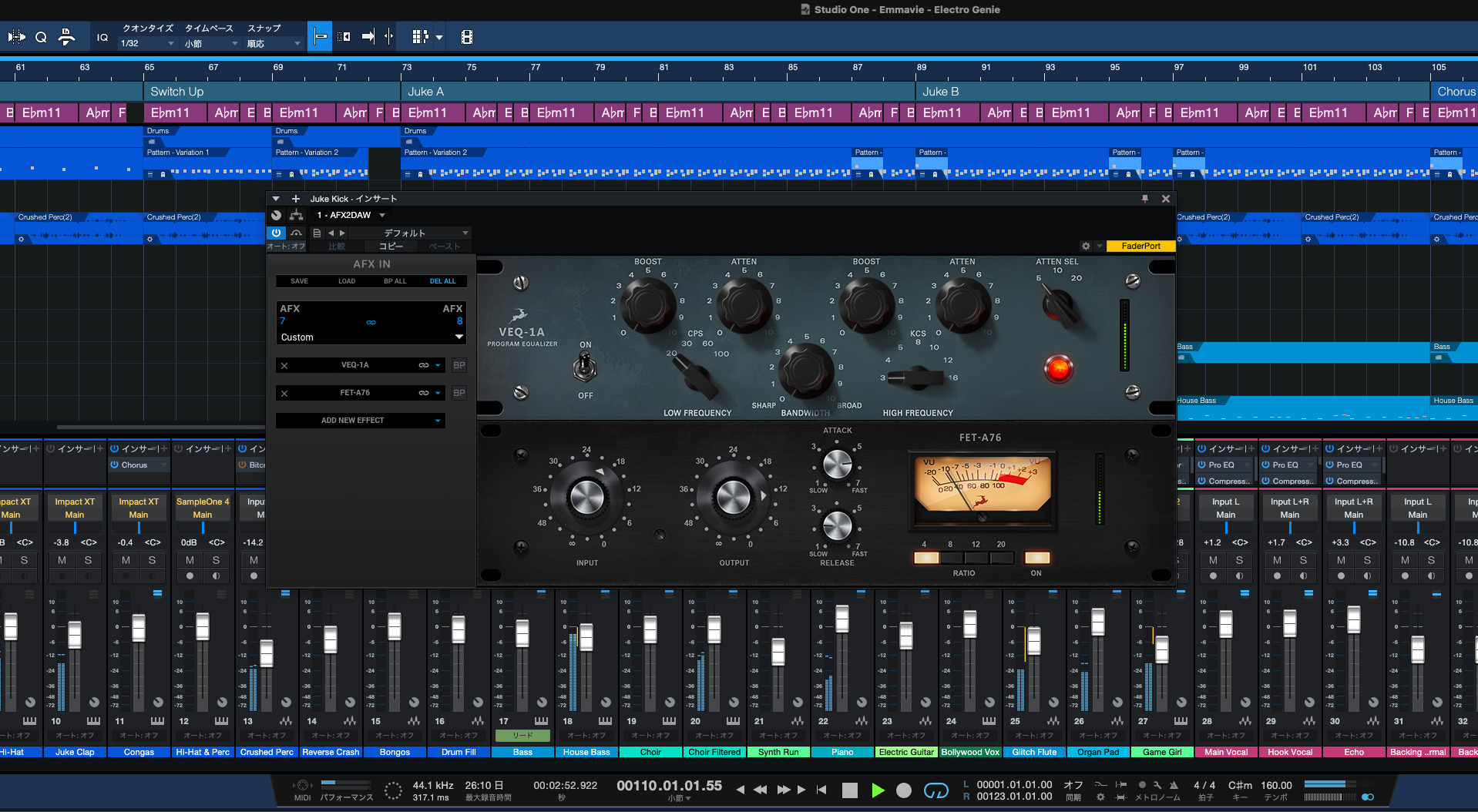Click the Chorus insert on the Congas channel
Viewport: 1478px width, 812px height.
pyautogui.click(x=138, y=465)
